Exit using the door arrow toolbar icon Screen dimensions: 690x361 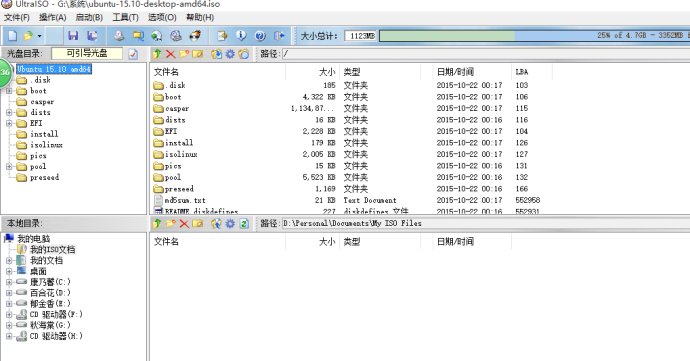(x=279, y=36)
